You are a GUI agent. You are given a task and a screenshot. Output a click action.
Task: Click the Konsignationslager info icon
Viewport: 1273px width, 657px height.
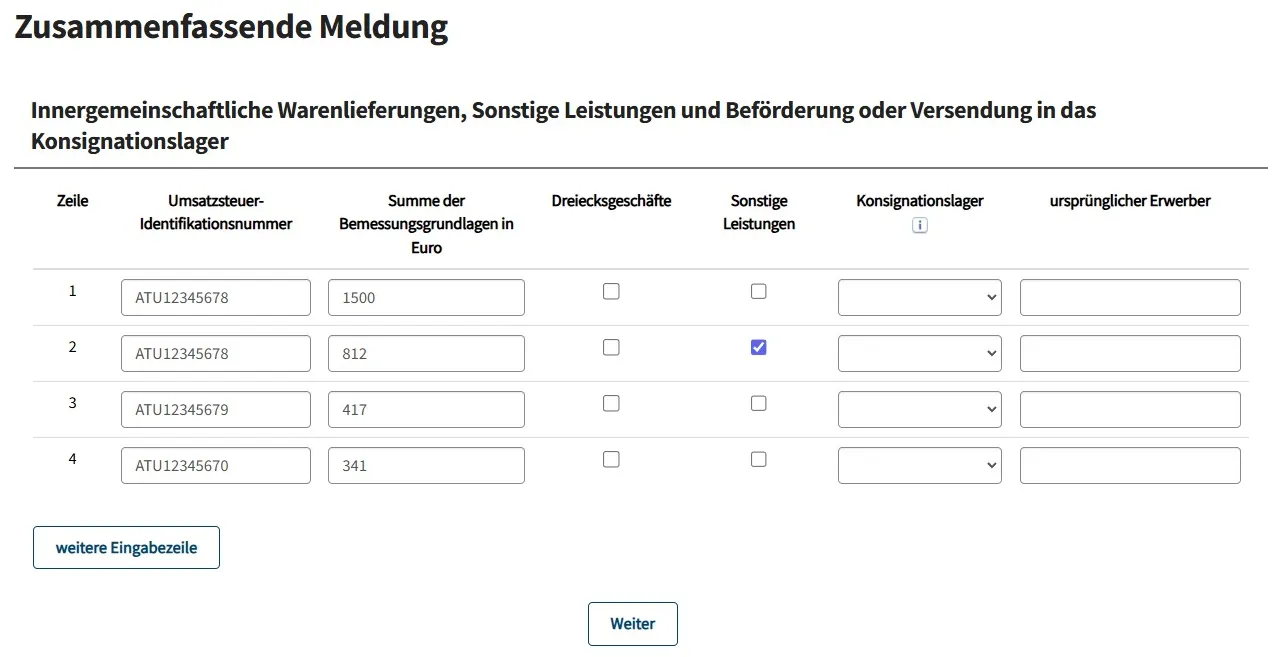[920, 226]
